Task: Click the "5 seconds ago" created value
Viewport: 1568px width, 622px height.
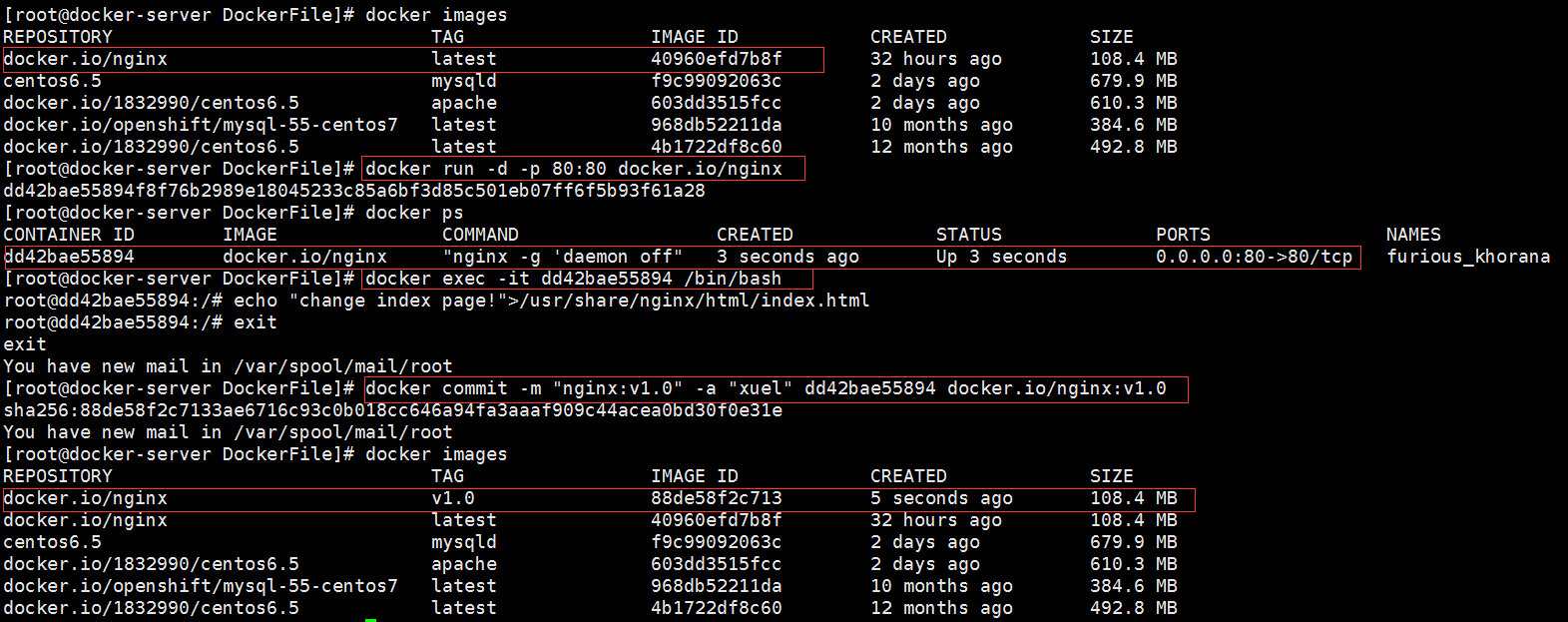Action: [940, 498]
